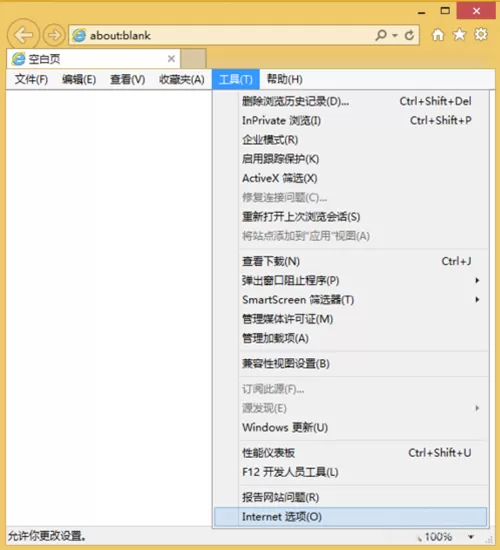Image resolution: width=500 pixels, height=550 pixels.
Task: Collapse the 工具(T) menu
Action: click(x=236, y=79)
